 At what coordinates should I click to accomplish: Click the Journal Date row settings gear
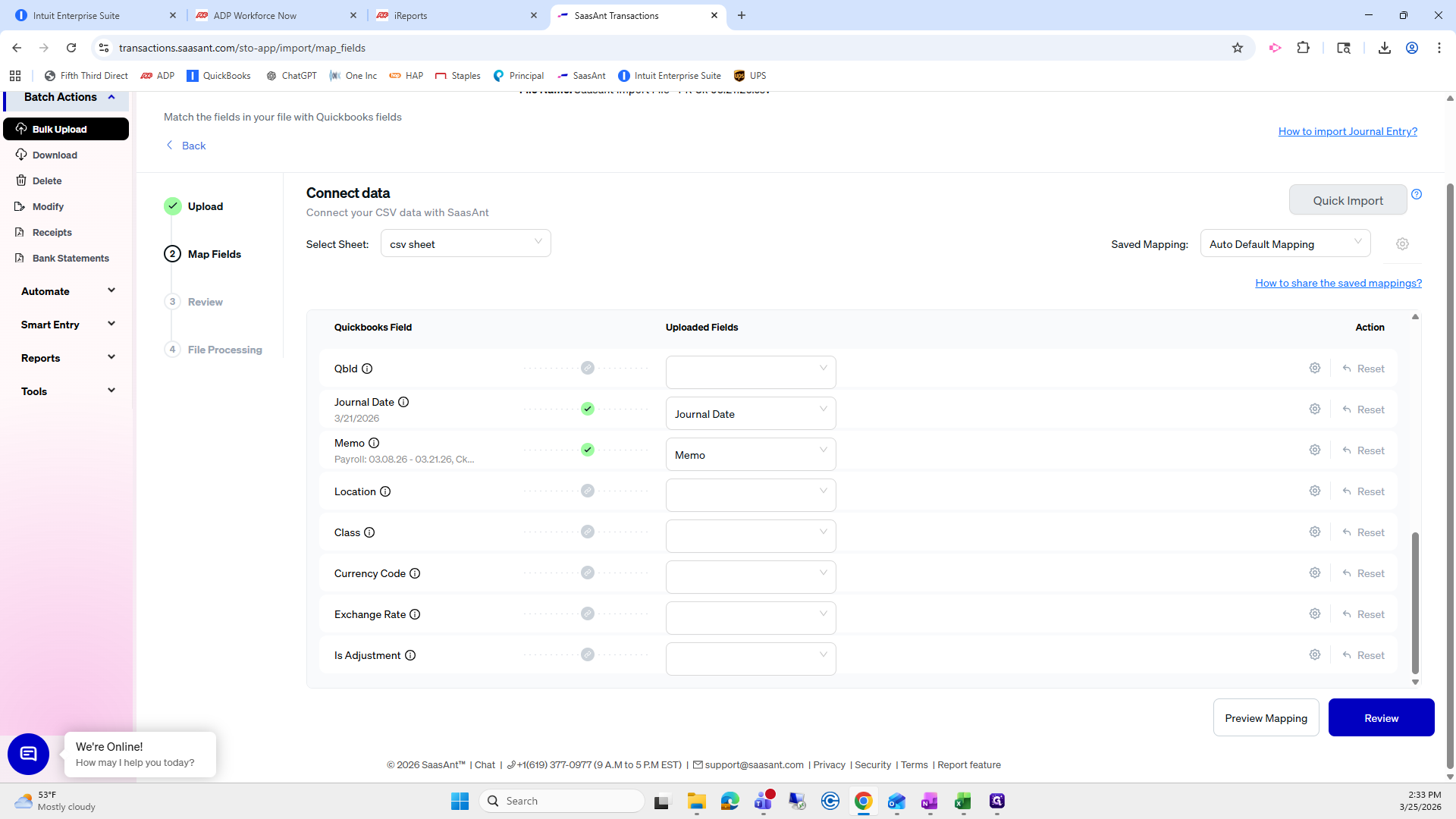pos(1314,409)
